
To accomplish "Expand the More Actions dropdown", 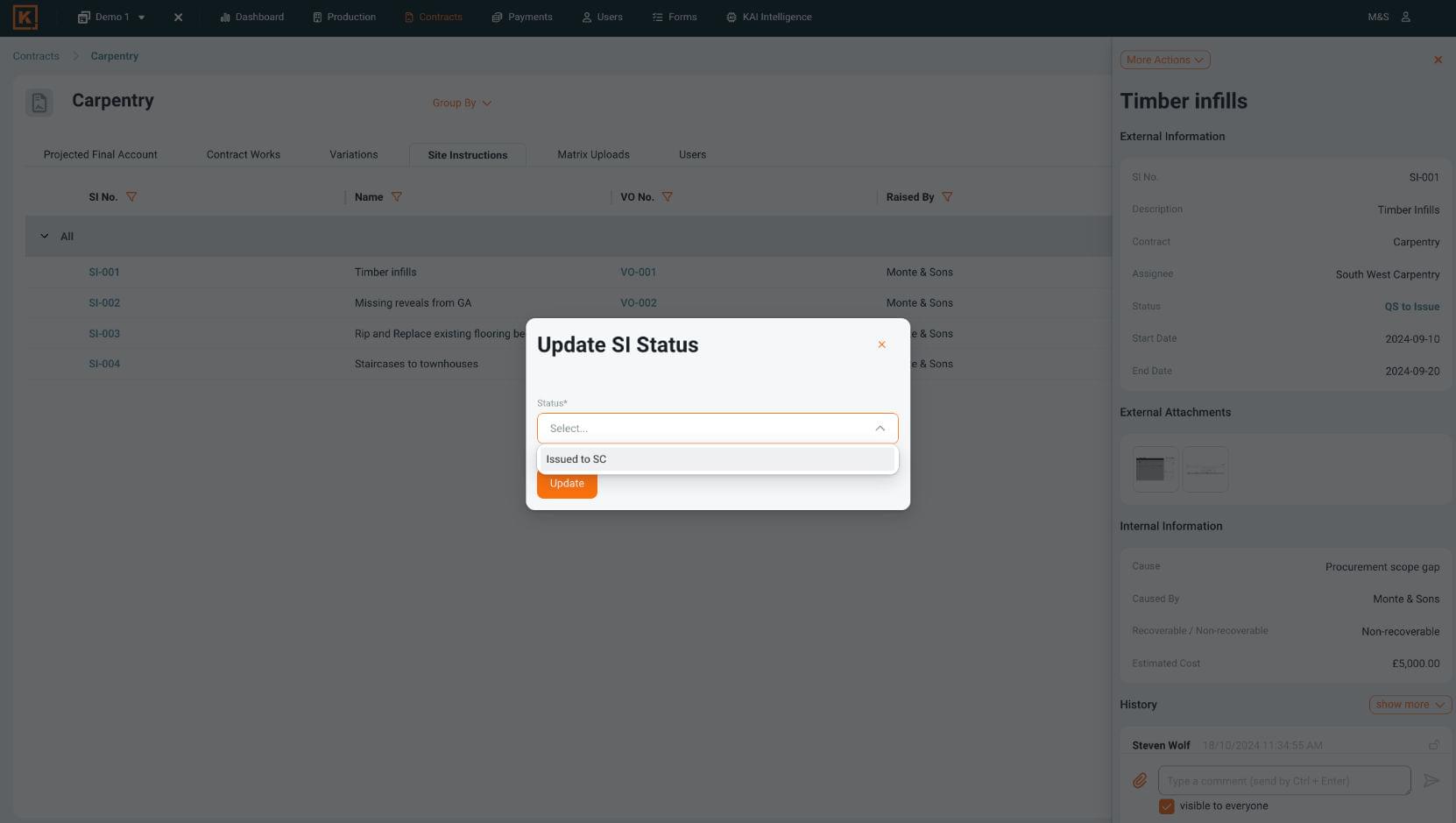I will (1164, 60).
